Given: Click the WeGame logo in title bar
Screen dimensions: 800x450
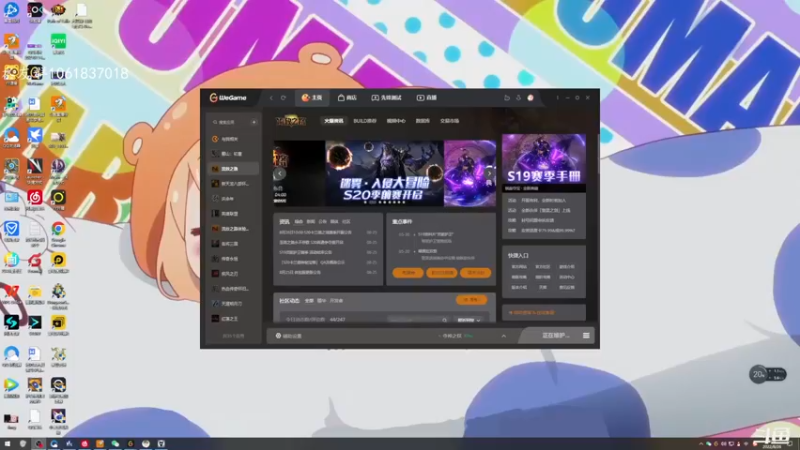Looking at the screenshot, I should 228,97.
